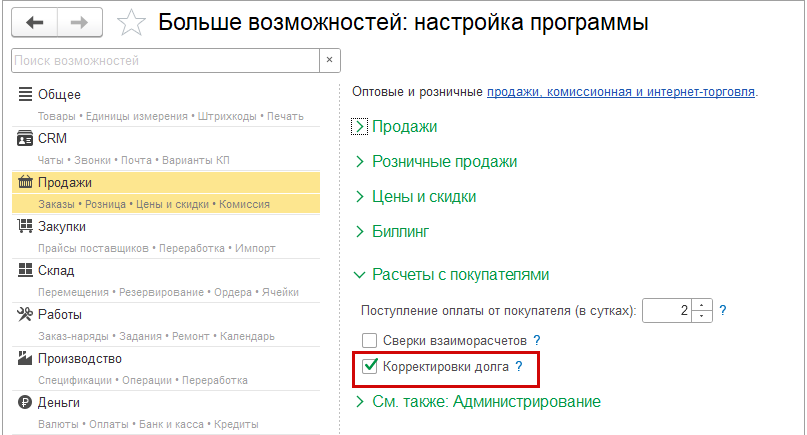This screenshot has height=435, width=807.
Task: Open help for payment receipt days
Action: [723, 310]
